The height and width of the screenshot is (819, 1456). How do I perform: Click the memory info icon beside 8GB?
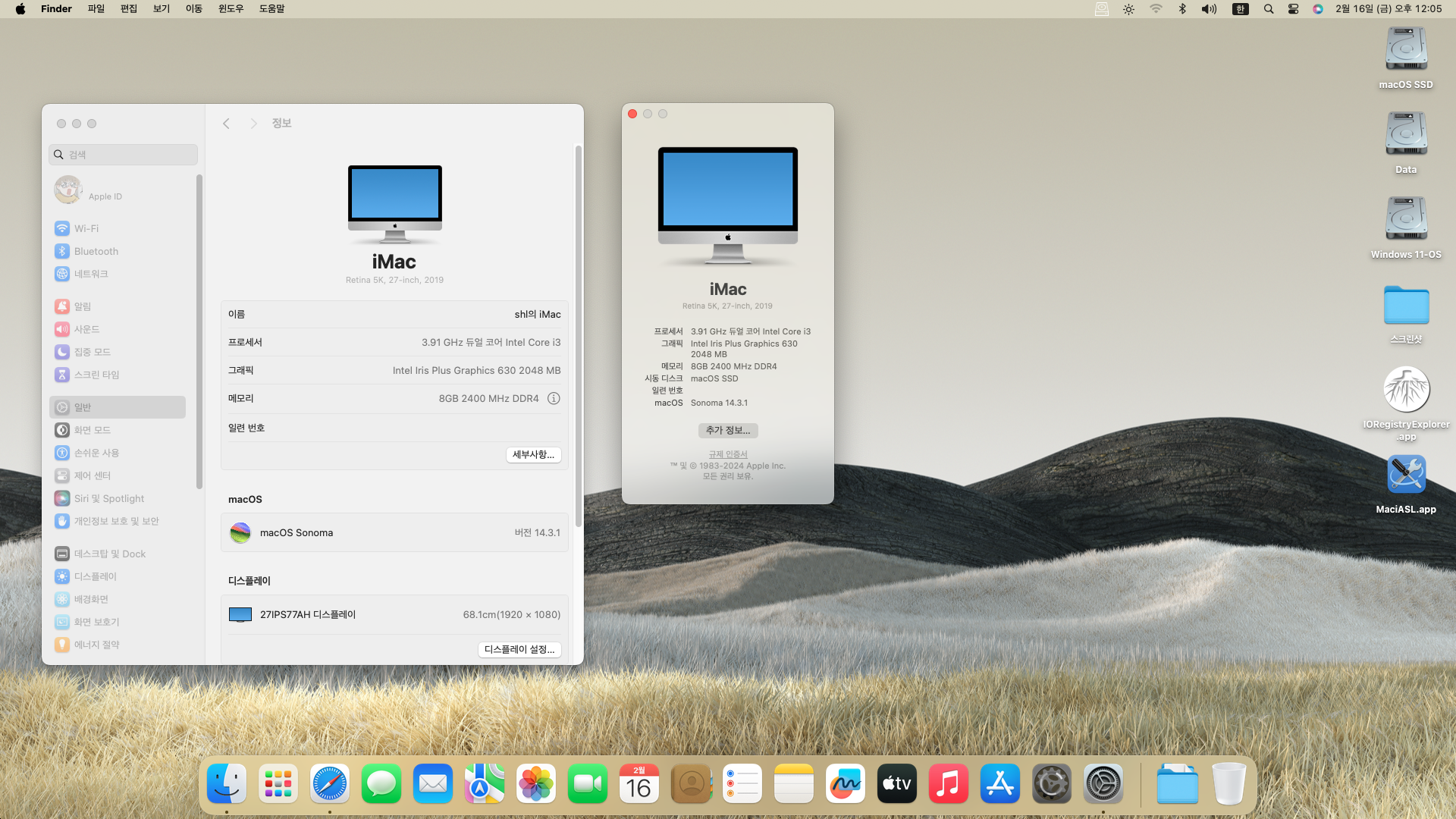(554, 398)
